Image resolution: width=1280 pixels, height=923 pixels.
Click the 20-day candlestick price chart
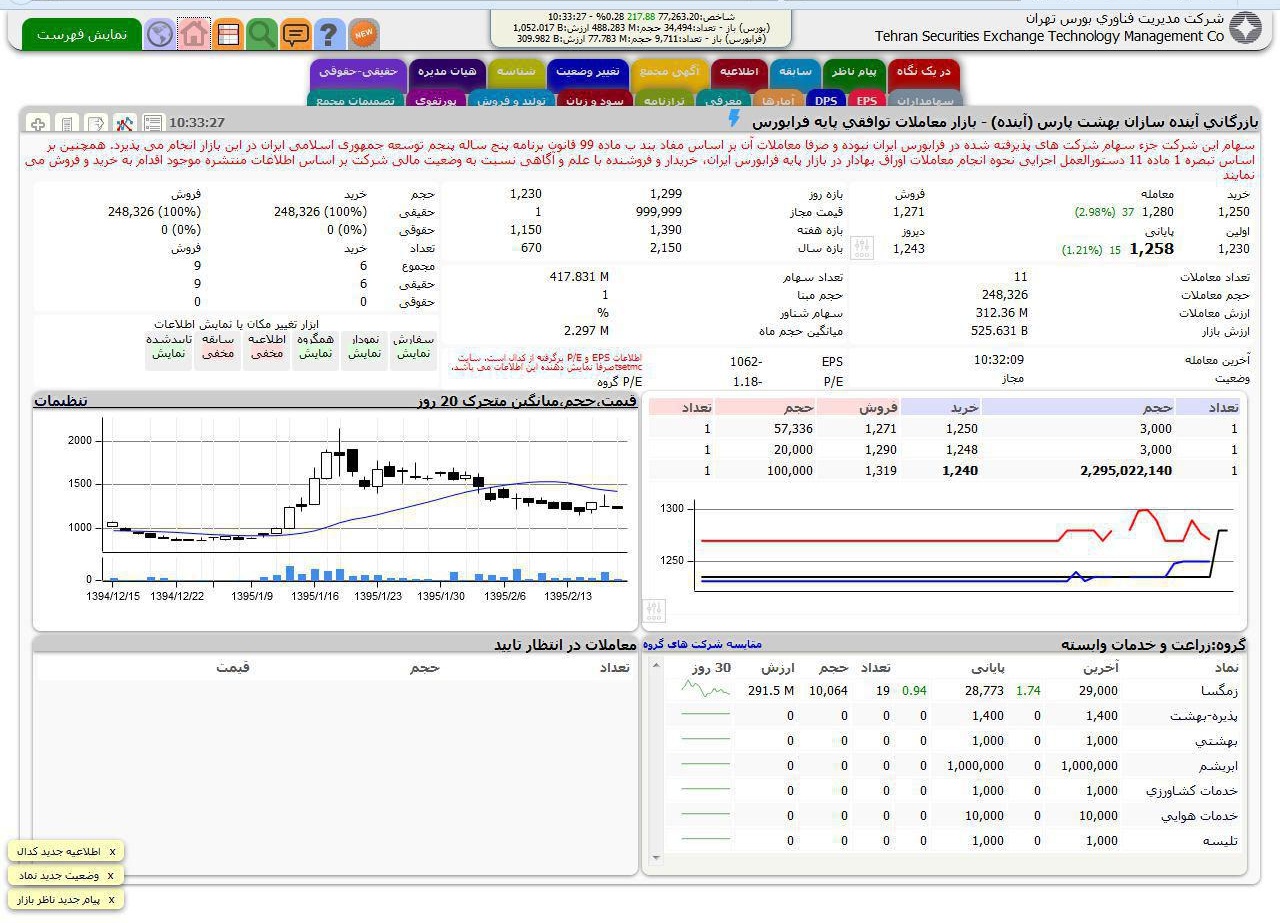(x=335, y=508)
